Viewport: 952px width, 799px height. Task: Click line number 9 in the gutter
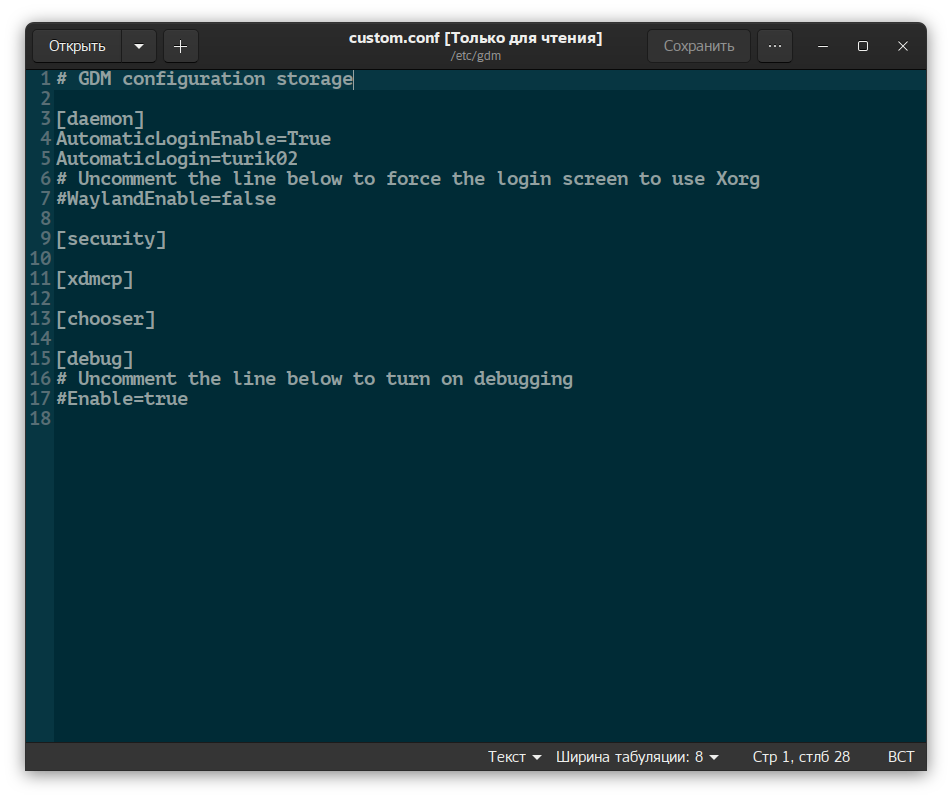coord(46,239)
